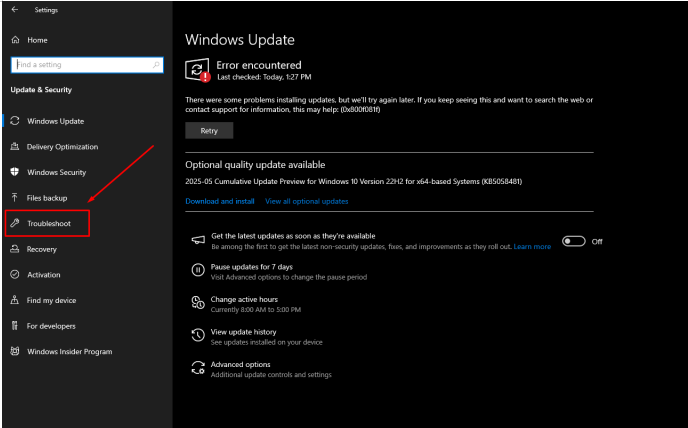Open Activation settings
688x428 pixels.
click(x=44, y=275)
